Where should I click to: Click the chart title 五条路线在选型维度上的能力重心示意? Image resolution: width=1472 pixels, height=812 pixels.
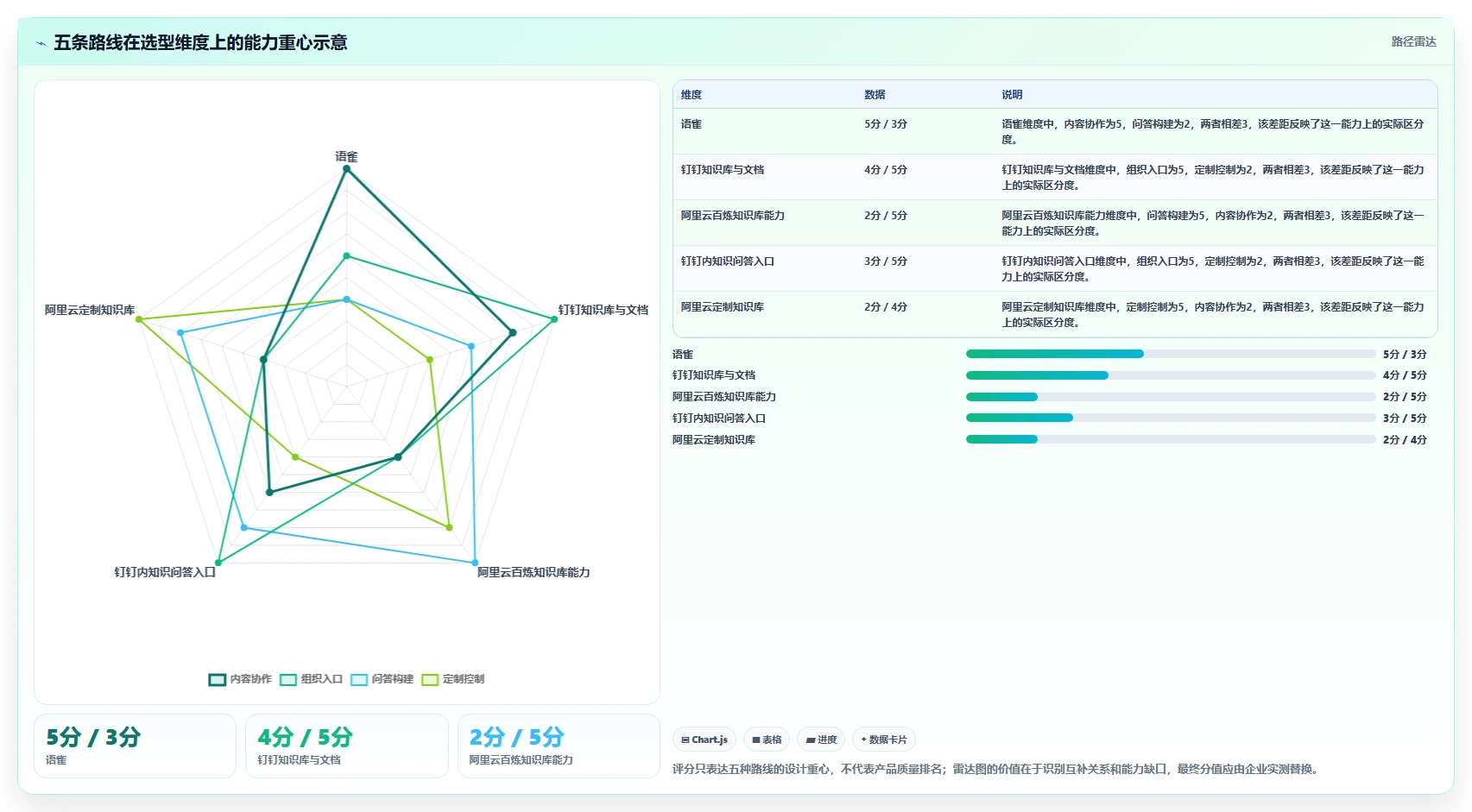click(x=200, y=42)
